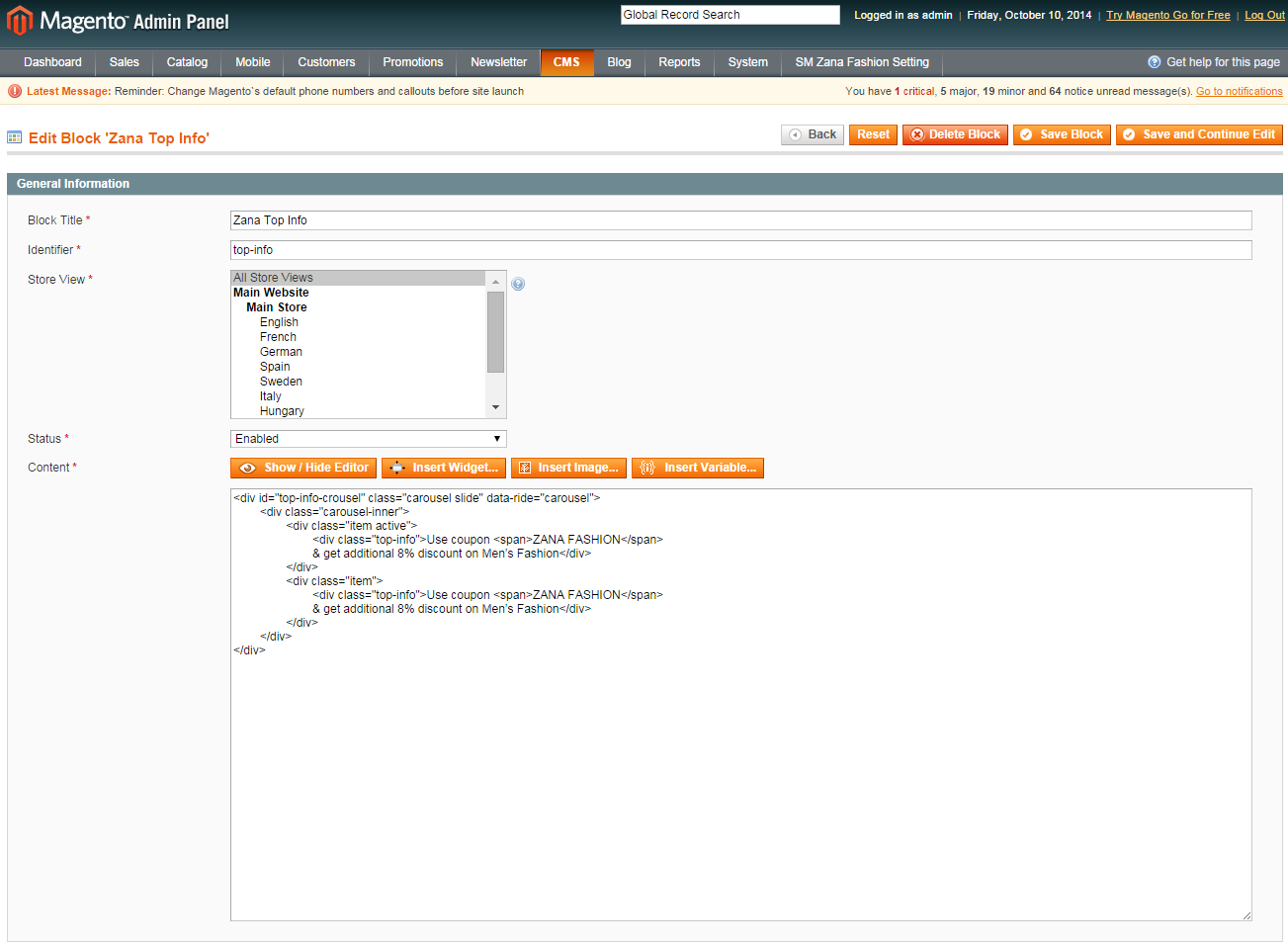Click the help question-mark icon beside Store View
Screen dimensions: 1288x947
click(518, 284)
